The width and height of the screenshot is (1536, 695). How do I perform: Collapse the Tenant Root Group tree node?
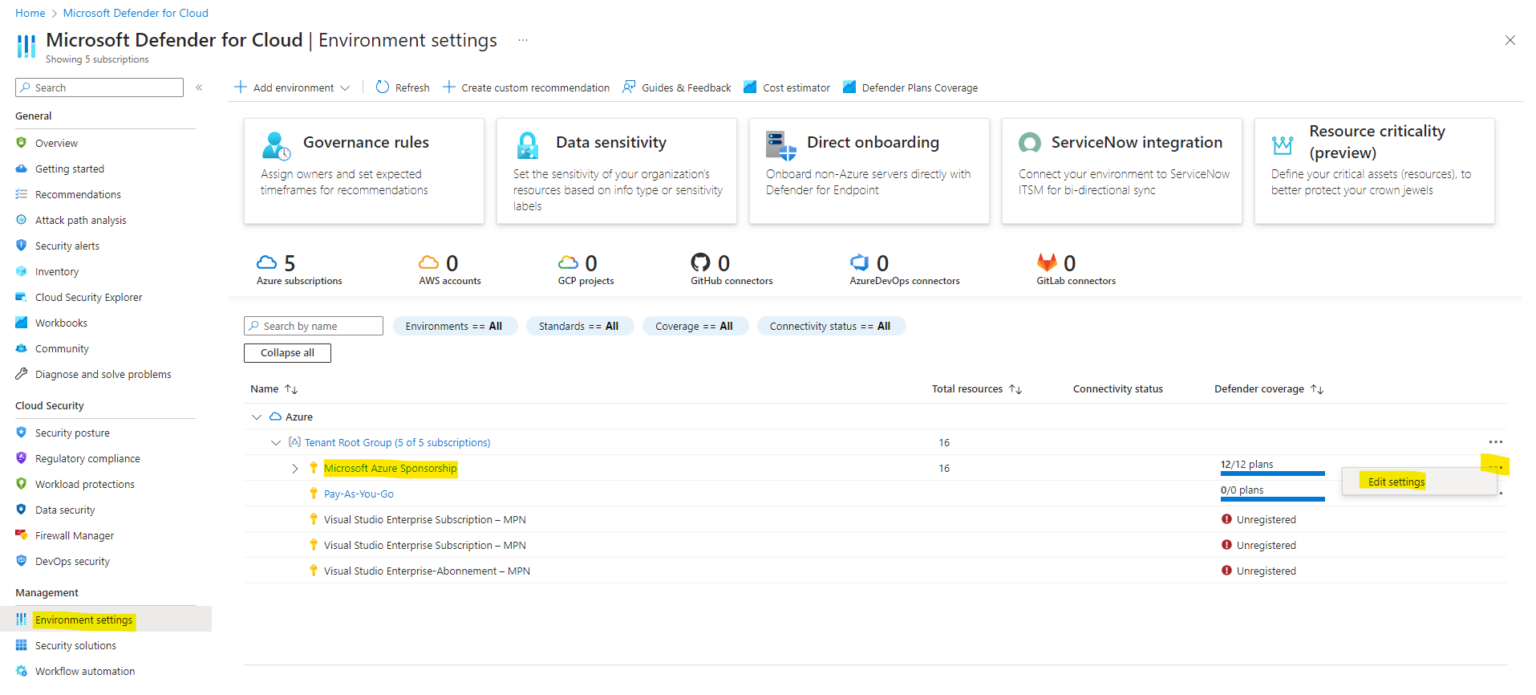[x=276, y=442]
